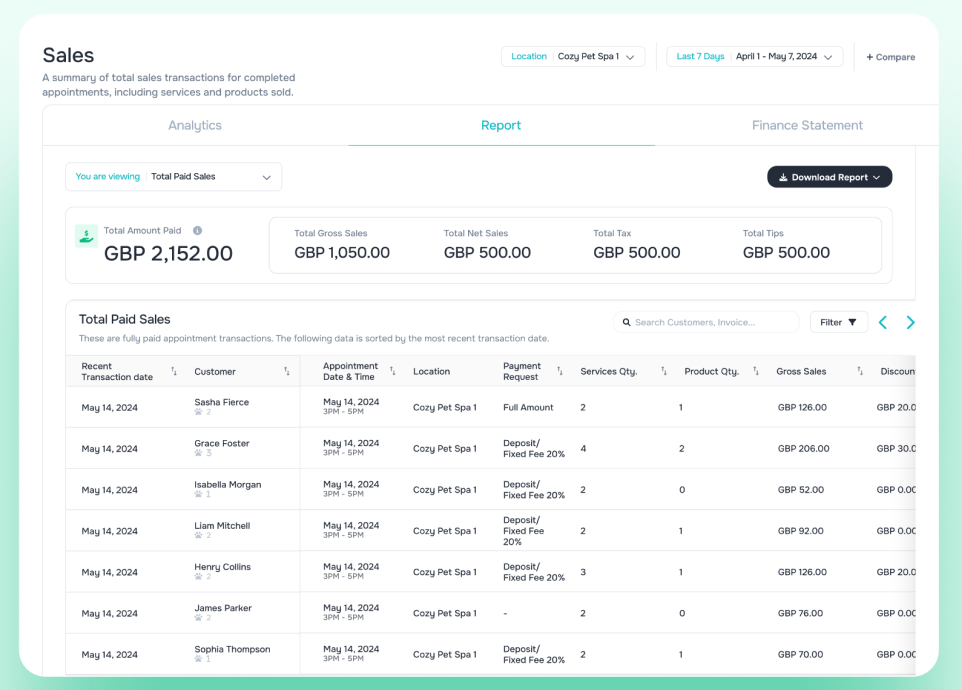Viewport: 962px width, 690px height.
Task: Click paw icon under Sasha Fierce
Action: pyautogui.click(x=198, y=412)
